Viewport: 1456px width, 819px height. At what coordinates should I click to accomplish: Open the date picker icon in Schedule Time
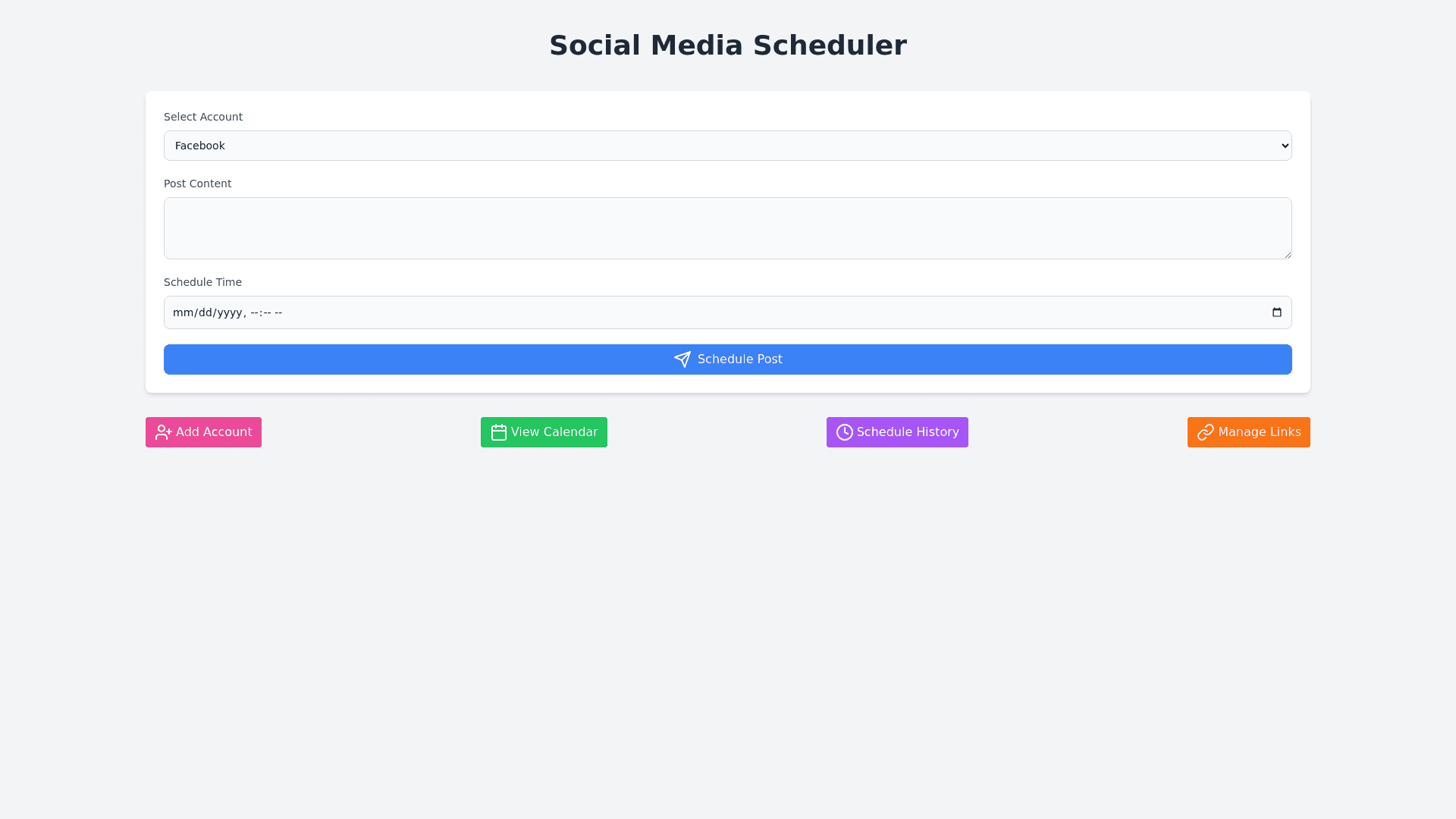click(x=1276, y=312)
